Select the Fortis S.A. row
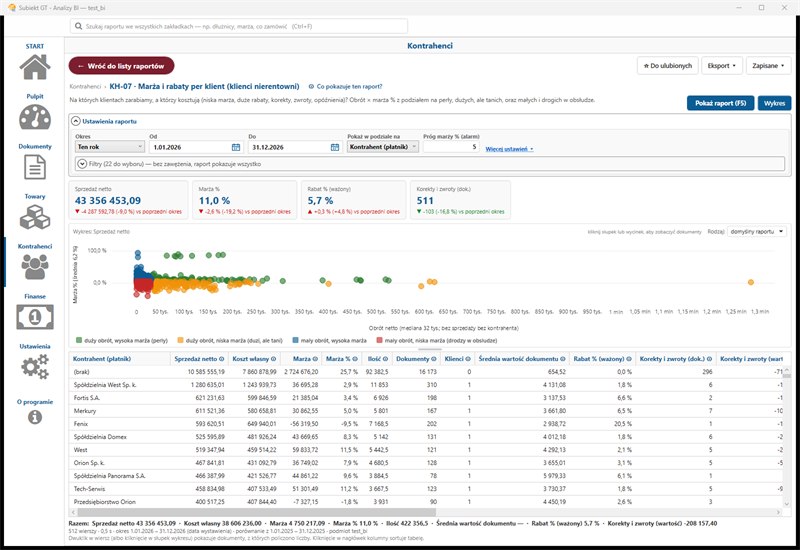 click(426, 397)
